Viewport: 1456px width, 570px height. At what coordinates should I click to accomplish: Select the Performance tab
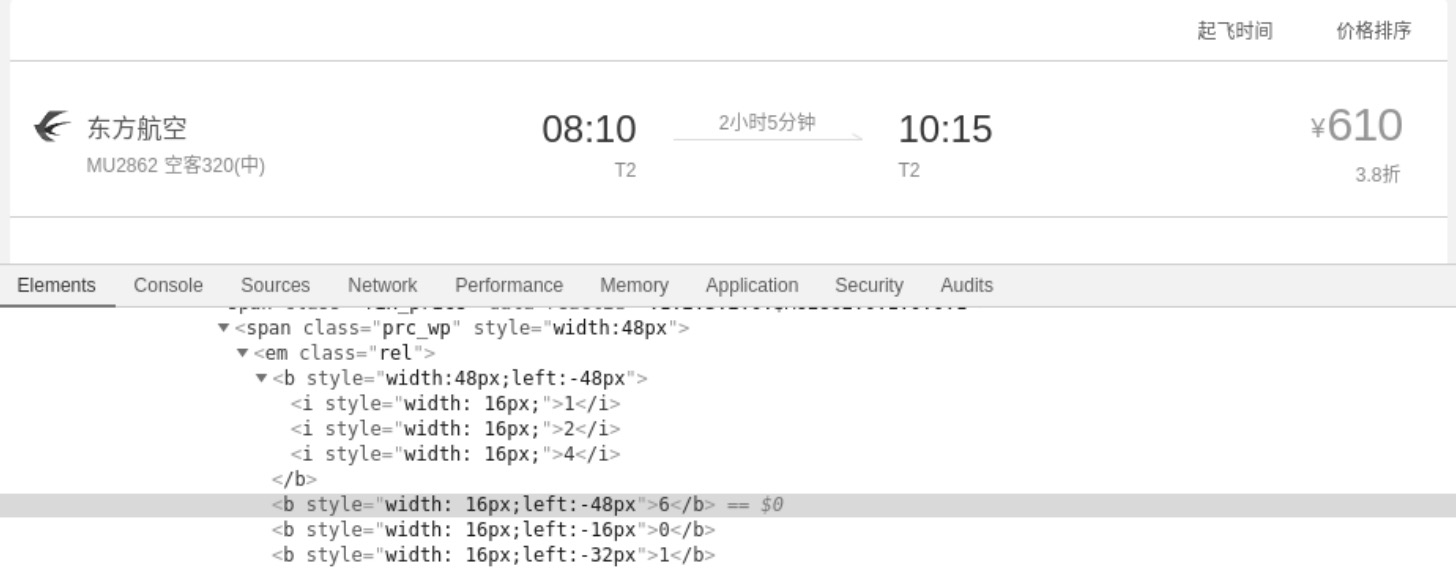[x=508, y=286]
